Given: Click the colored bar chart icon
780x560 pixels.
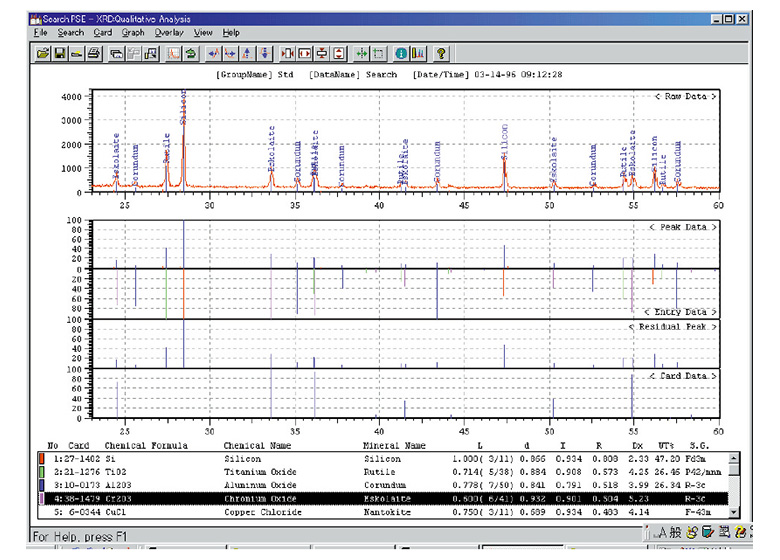Looking at the screenshot, I should click(x=418, y=53).
